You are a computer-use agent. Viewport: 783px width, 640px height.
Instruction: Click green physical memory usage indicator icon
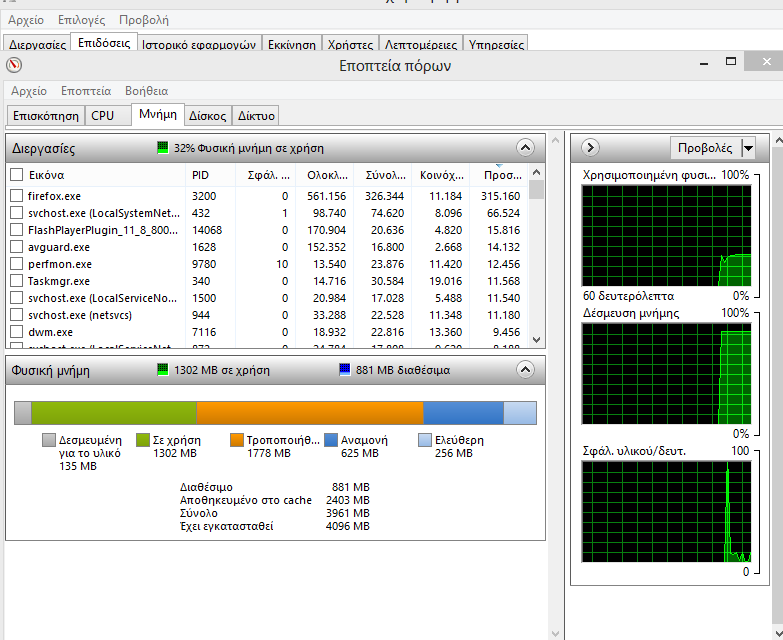coord(163,148)
